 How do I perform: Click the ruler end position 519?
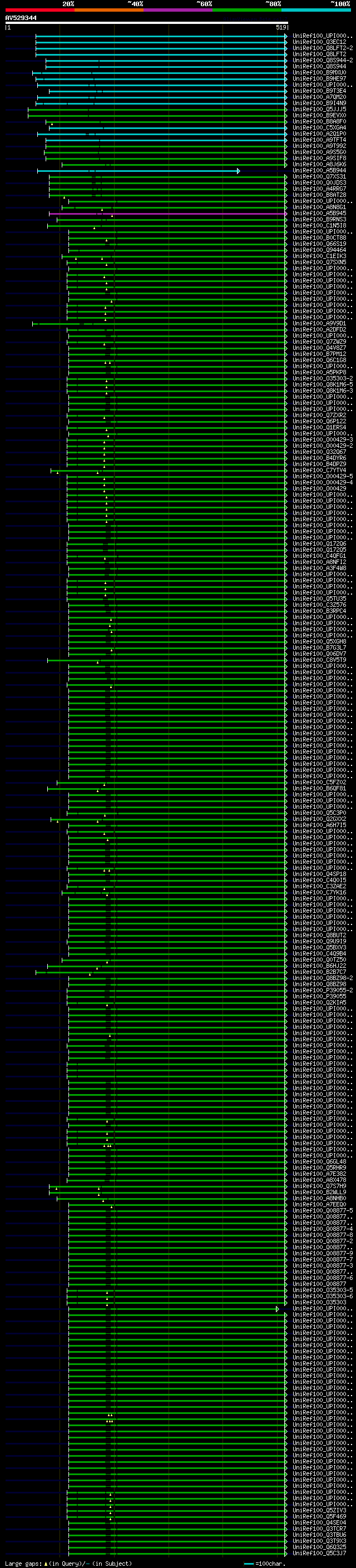pyautogui.click(x=281, y=27)
